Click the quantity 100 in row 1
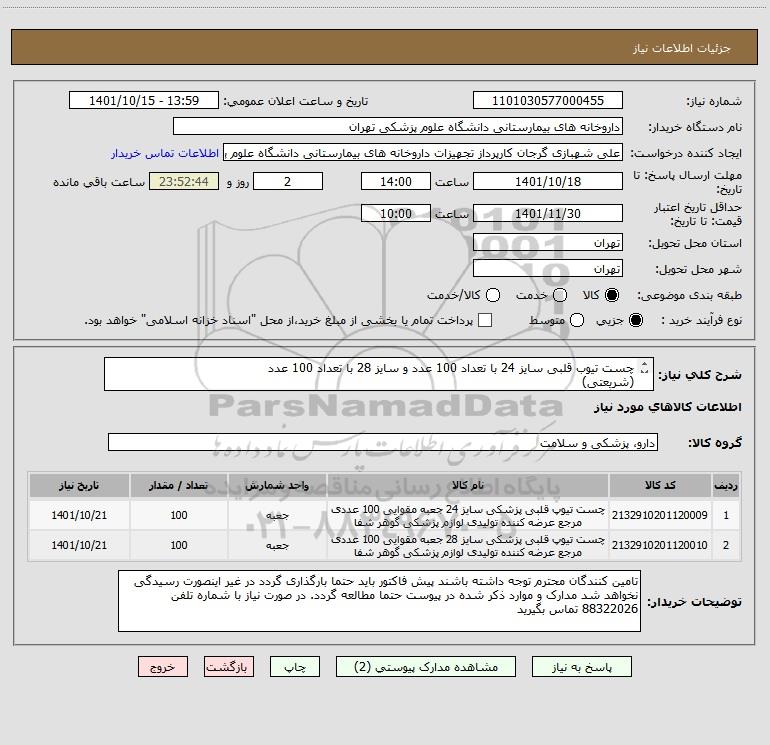This screenshot has height=745, width=770. tap(179, 515)
